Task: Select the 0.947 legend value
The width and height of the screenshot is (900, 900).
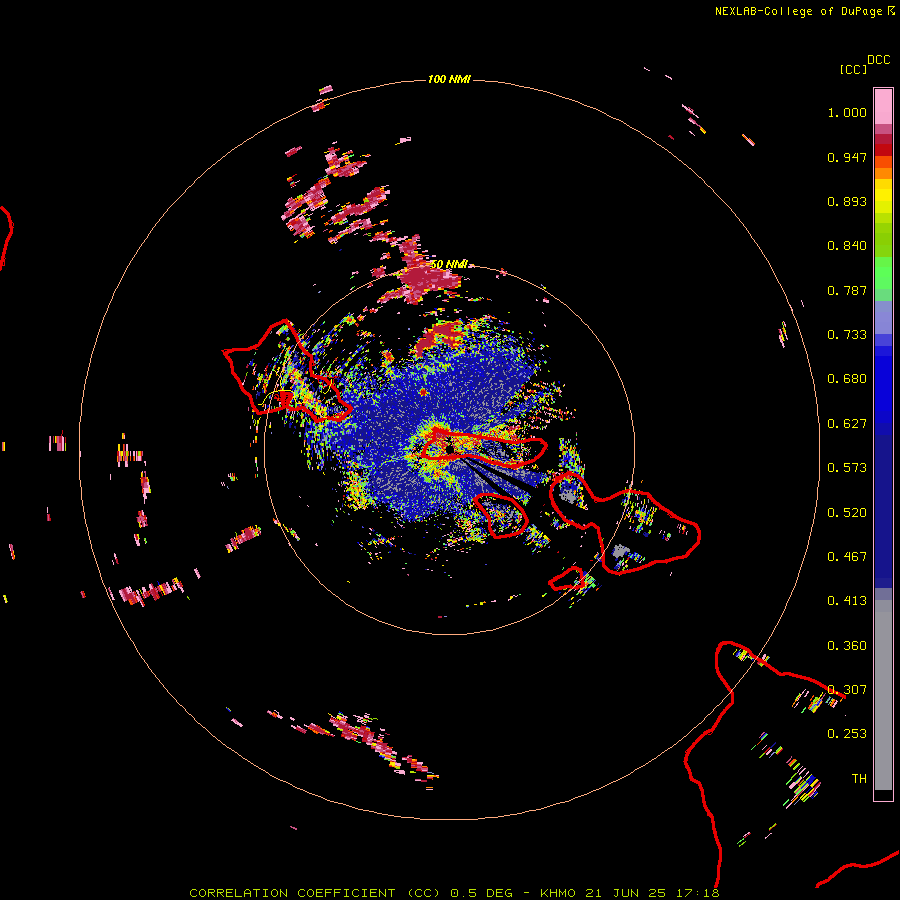Action: click(x=847, y=157)
